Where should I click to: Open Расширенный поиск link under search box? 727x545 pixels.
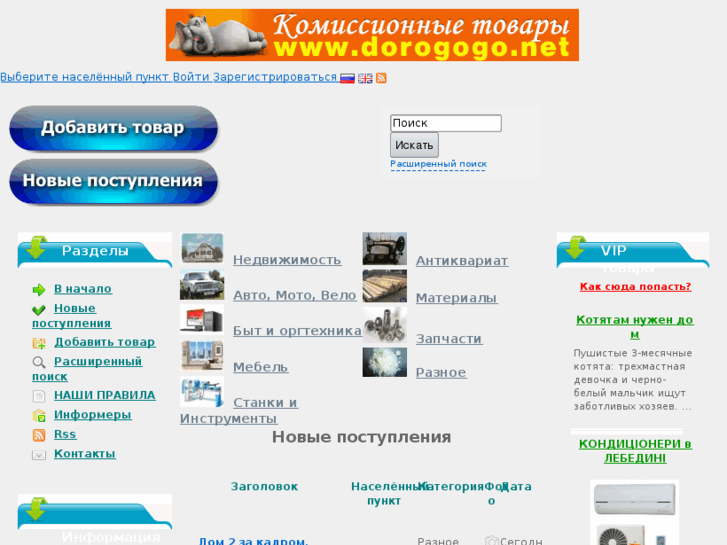pyautogui.click(x=438, y=164)
